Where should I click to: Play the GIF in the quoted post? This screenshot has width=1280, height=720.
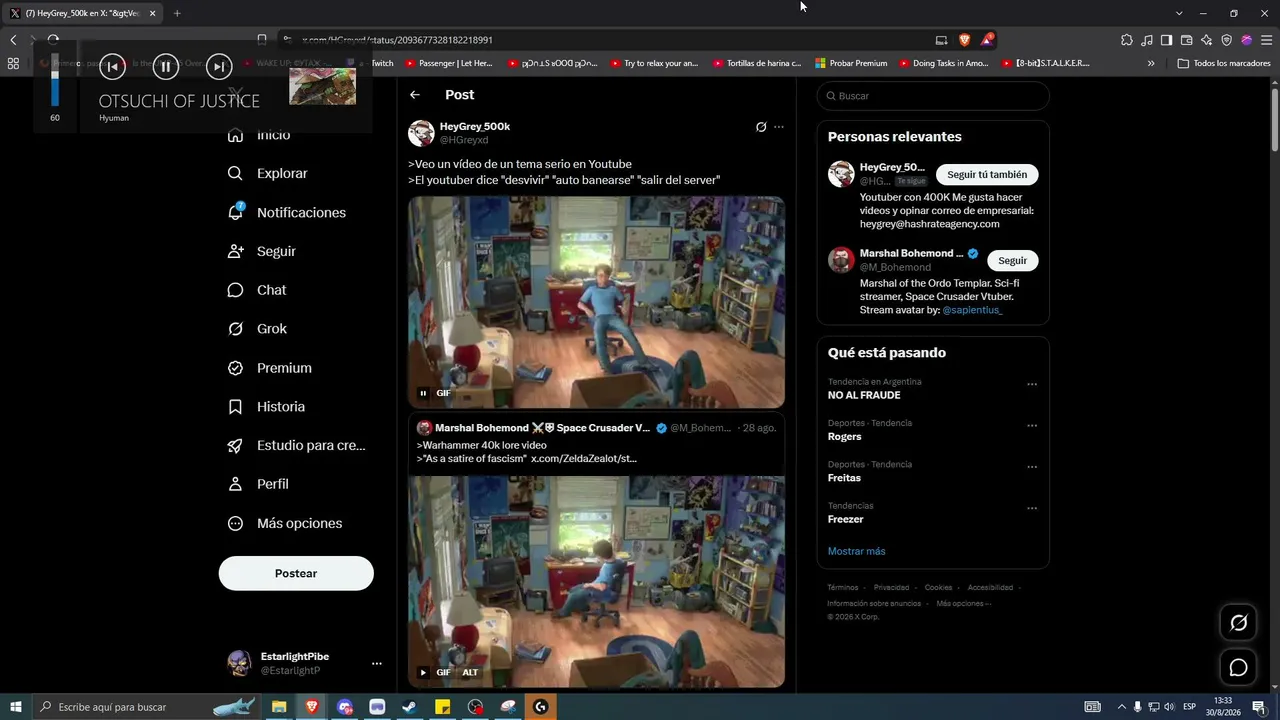point(423,672)
